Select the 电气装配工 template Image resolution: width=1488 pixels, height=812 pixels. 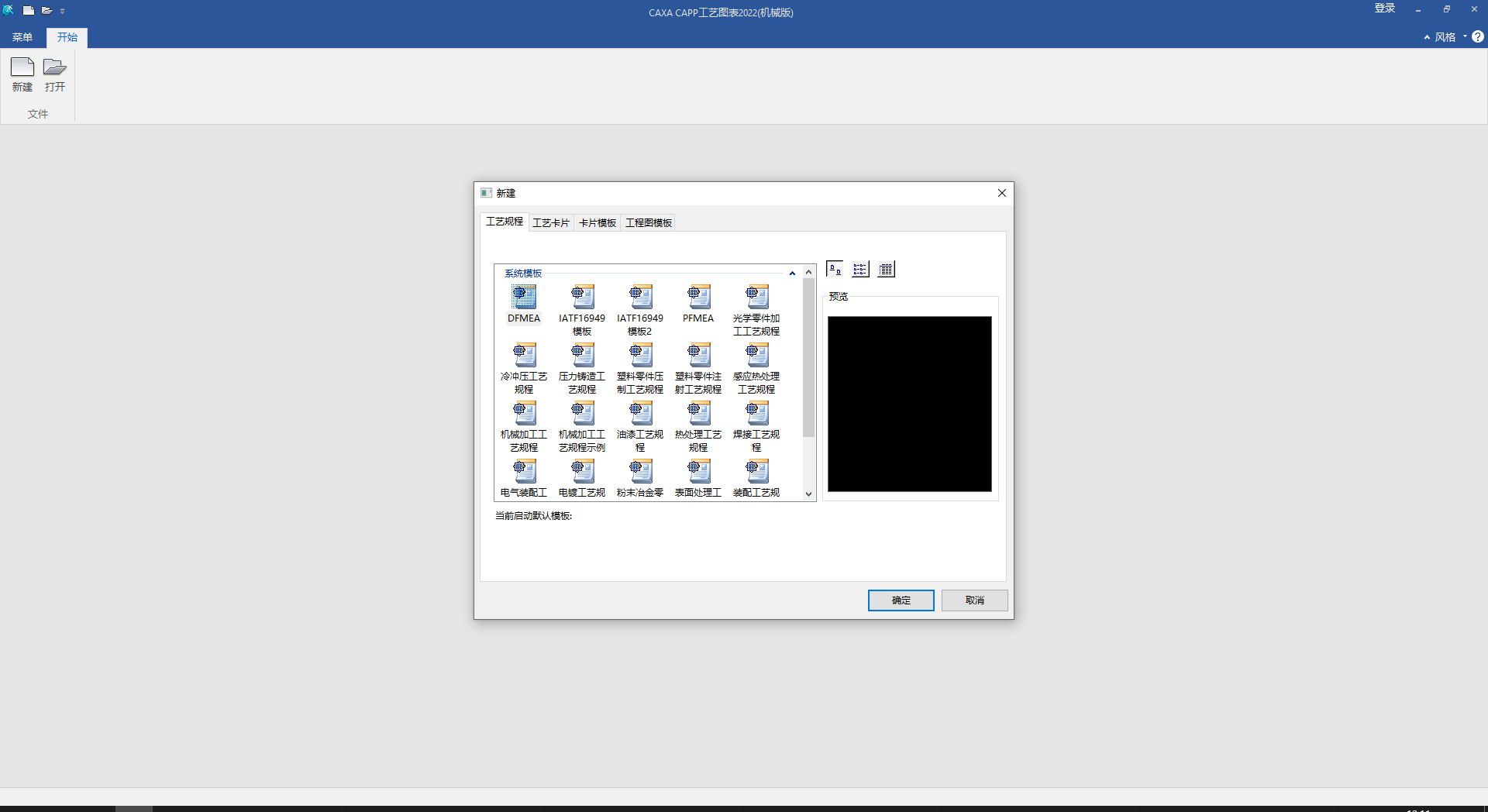[x=524, y=478]
